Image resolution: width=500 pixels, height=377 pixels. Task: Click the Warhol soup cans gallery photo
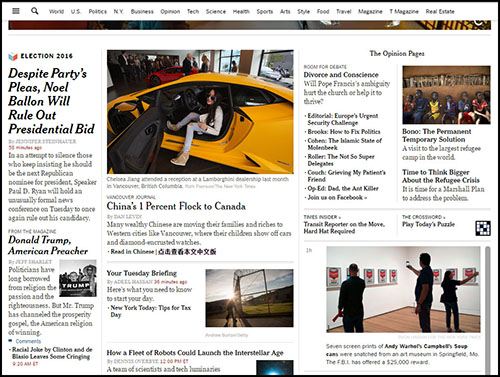[403, 289]
